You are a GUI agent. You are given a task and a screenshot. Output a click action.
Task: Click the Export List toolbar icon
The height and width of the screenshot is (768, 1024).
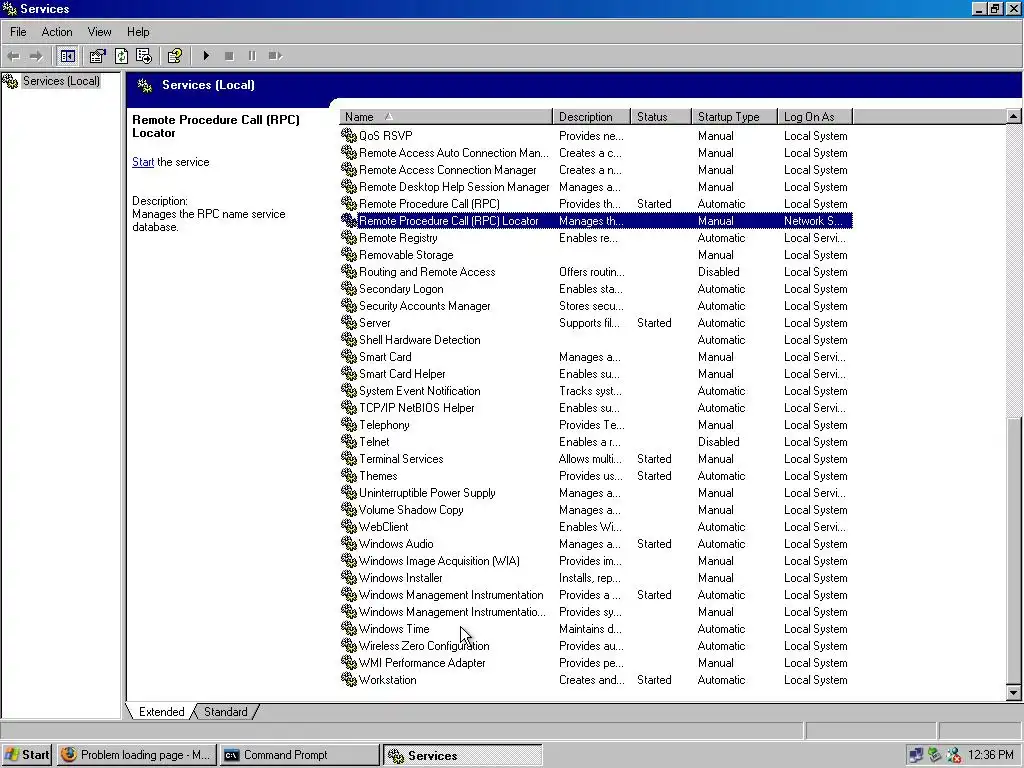coord(144,56)
